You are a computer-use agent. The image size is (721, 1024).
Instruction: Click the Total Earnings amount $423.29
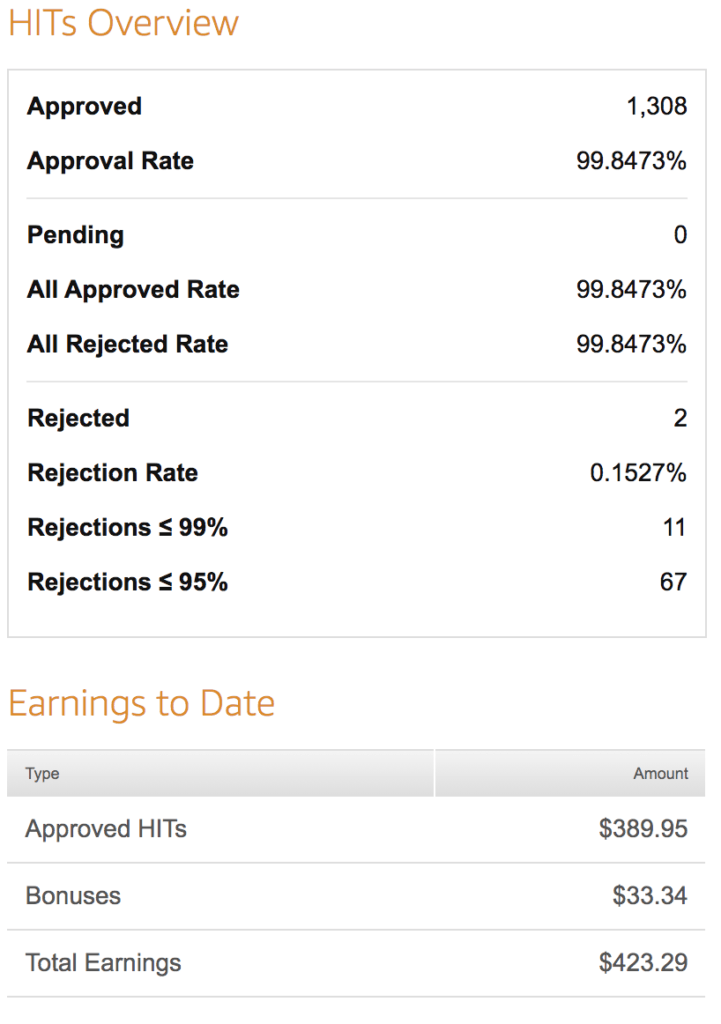[x=643, y=963]
